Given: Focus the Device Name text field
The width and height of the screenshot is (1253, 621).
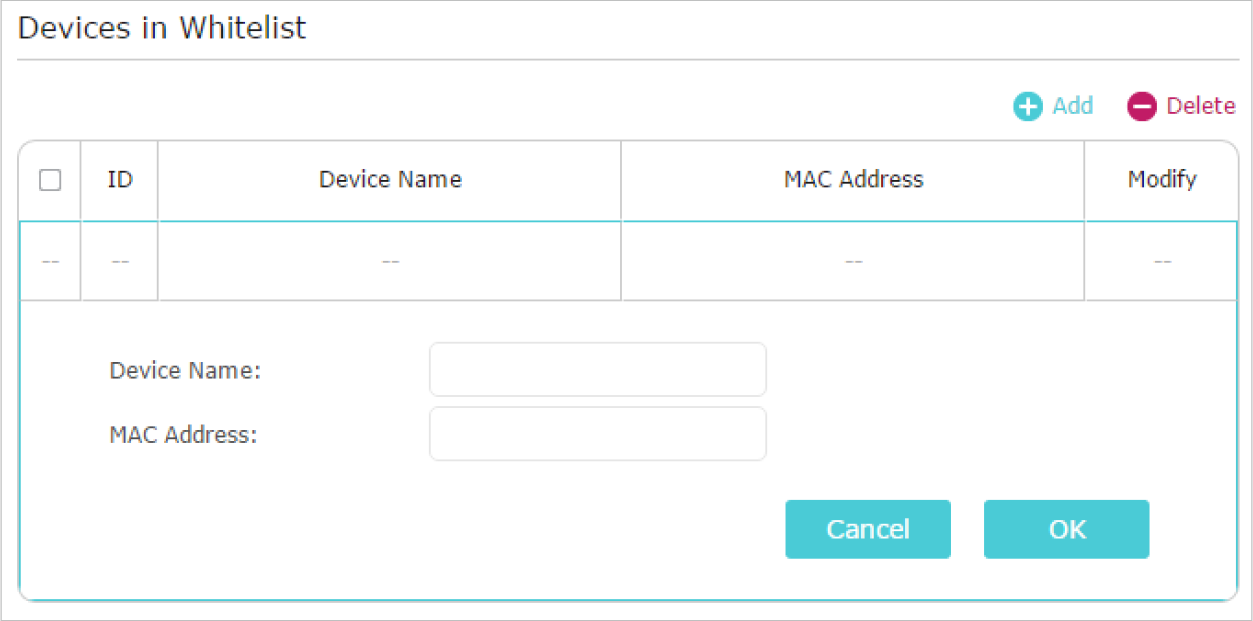Looking at the screenshot, I should (x=598, y=370).
